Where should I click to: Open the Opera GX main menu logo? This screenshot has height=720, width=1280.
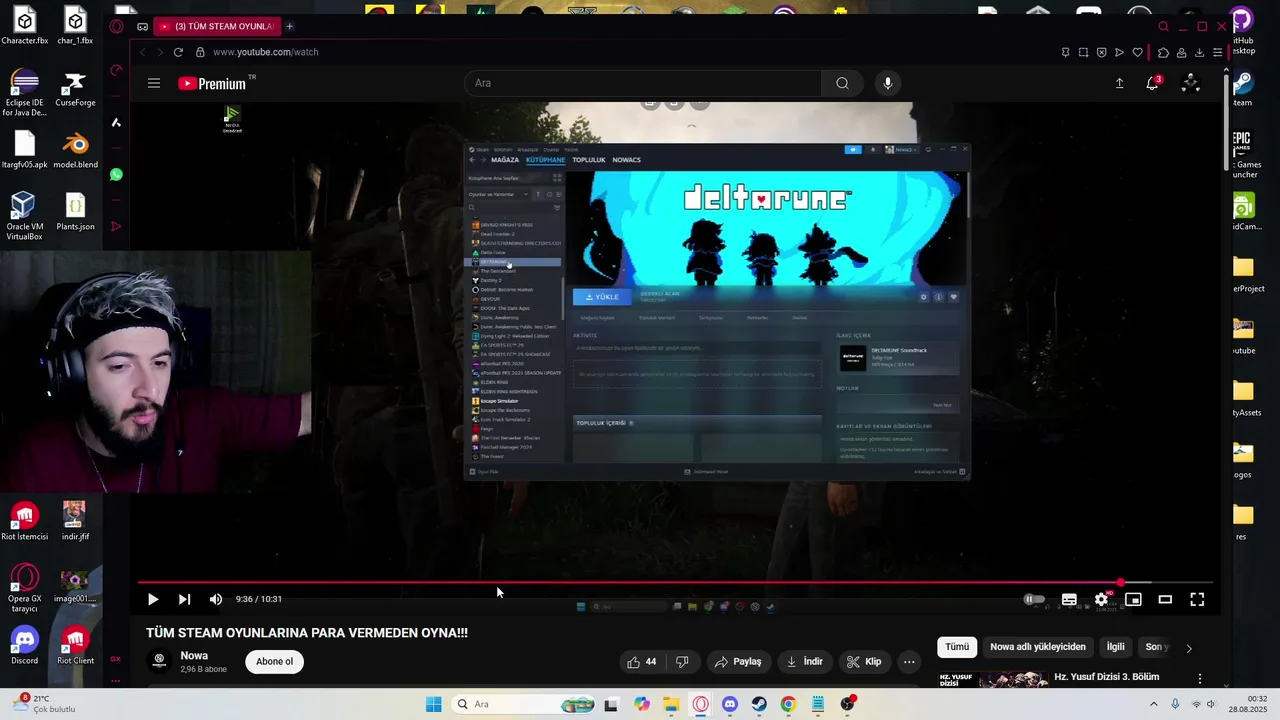(117, 26)
